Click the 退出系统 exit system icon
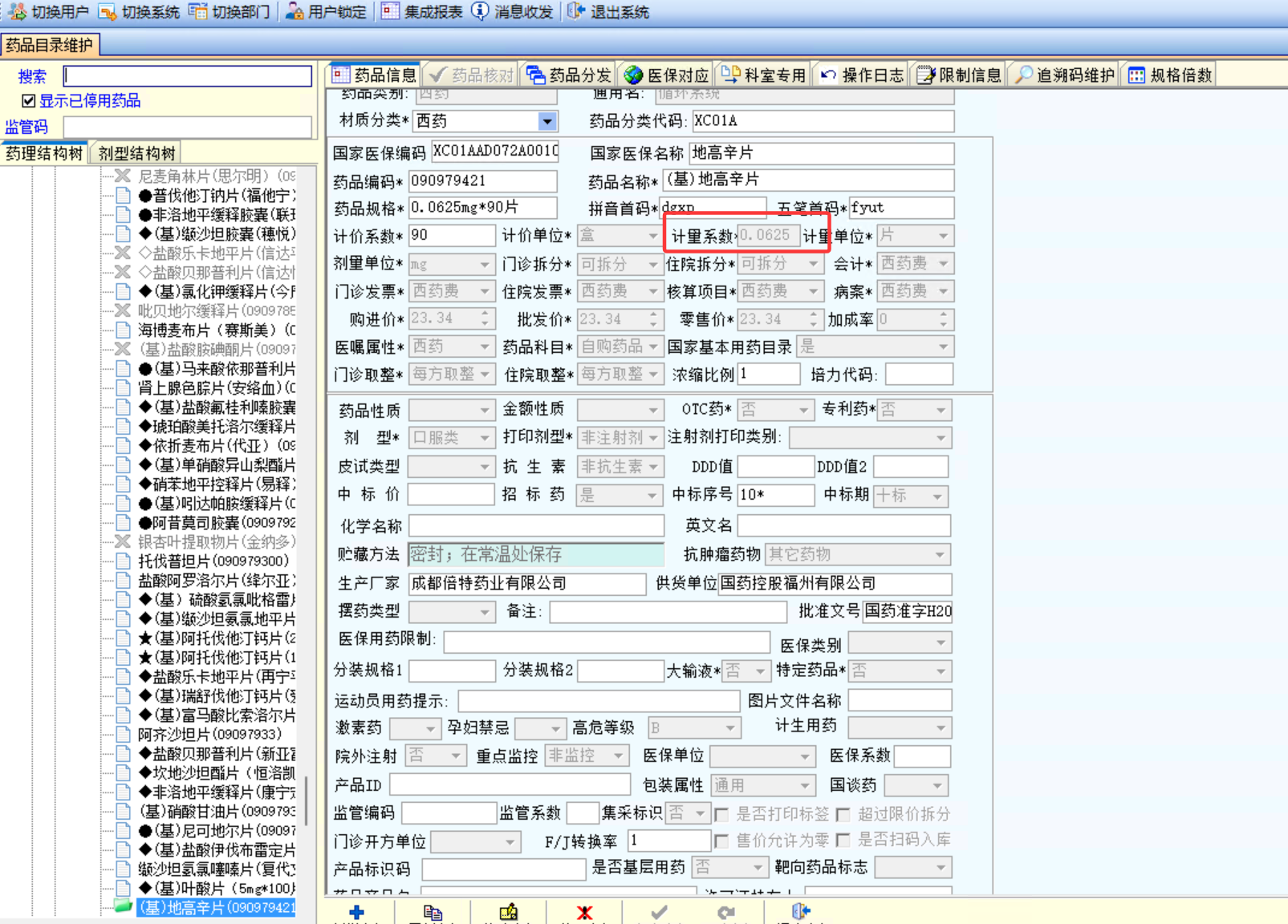This screenshot has height=924, width=1288. (x=575, y=11)
